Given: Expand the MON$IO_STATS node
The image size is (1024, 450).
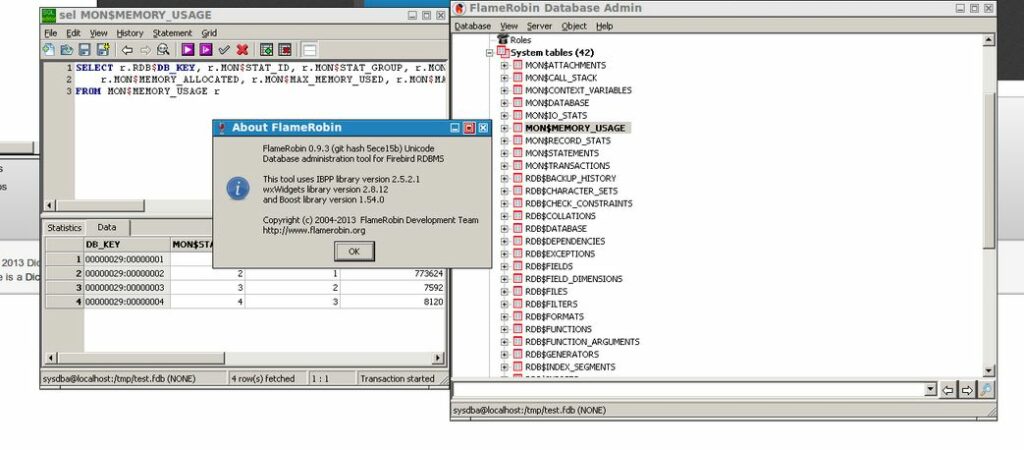Looking at the screenshot, I should tap(504, 116).
